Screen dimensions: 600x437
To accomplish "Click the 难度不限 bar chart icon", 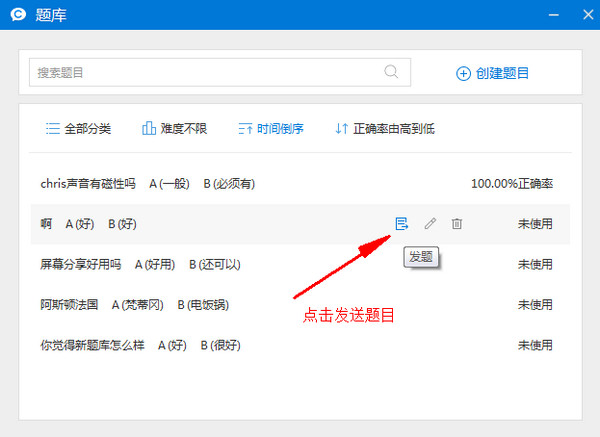I will pyautogui.click(x=149, y=129).
